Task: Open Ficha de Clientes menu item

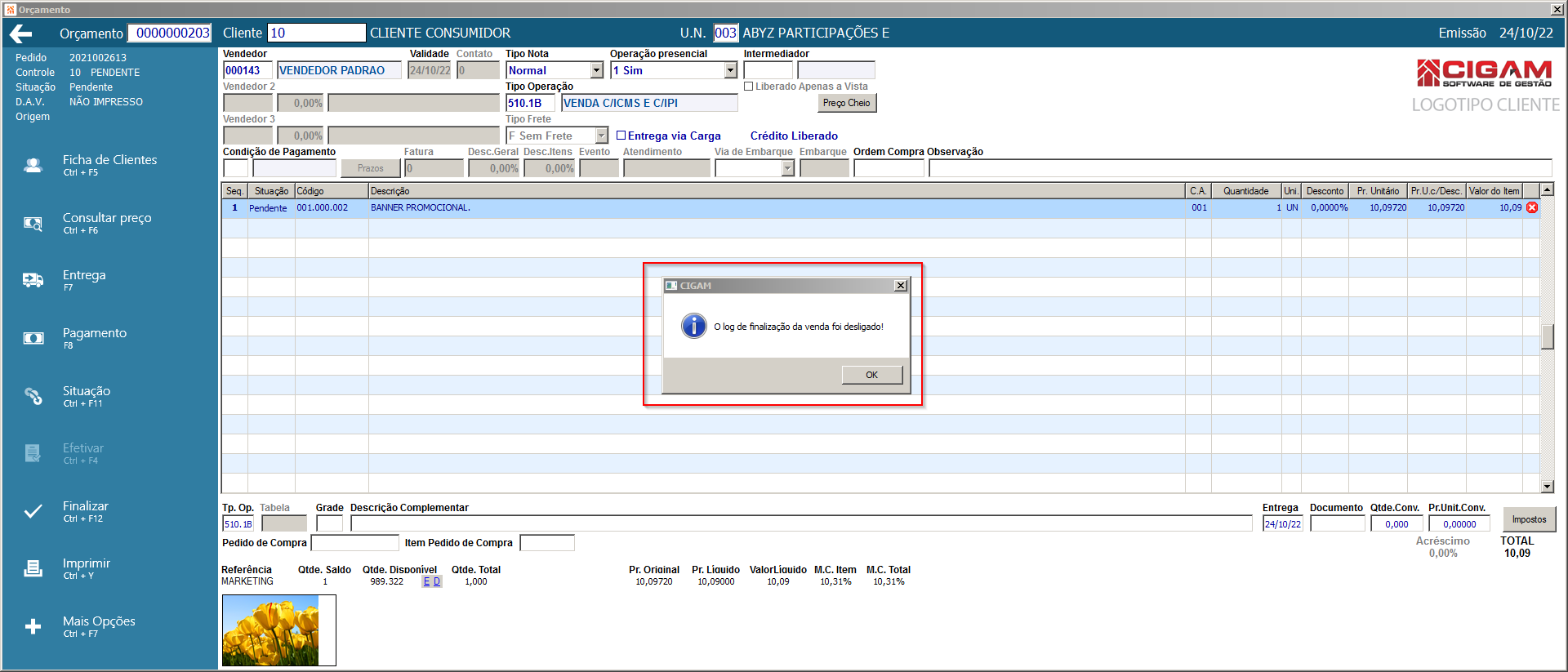Action: click(x=109, y=165)
